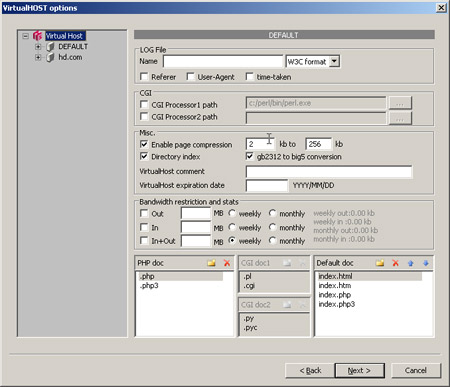Uncheck Enable page compression
This screenshot has height=387, width=450.
(x=144, y=144)
